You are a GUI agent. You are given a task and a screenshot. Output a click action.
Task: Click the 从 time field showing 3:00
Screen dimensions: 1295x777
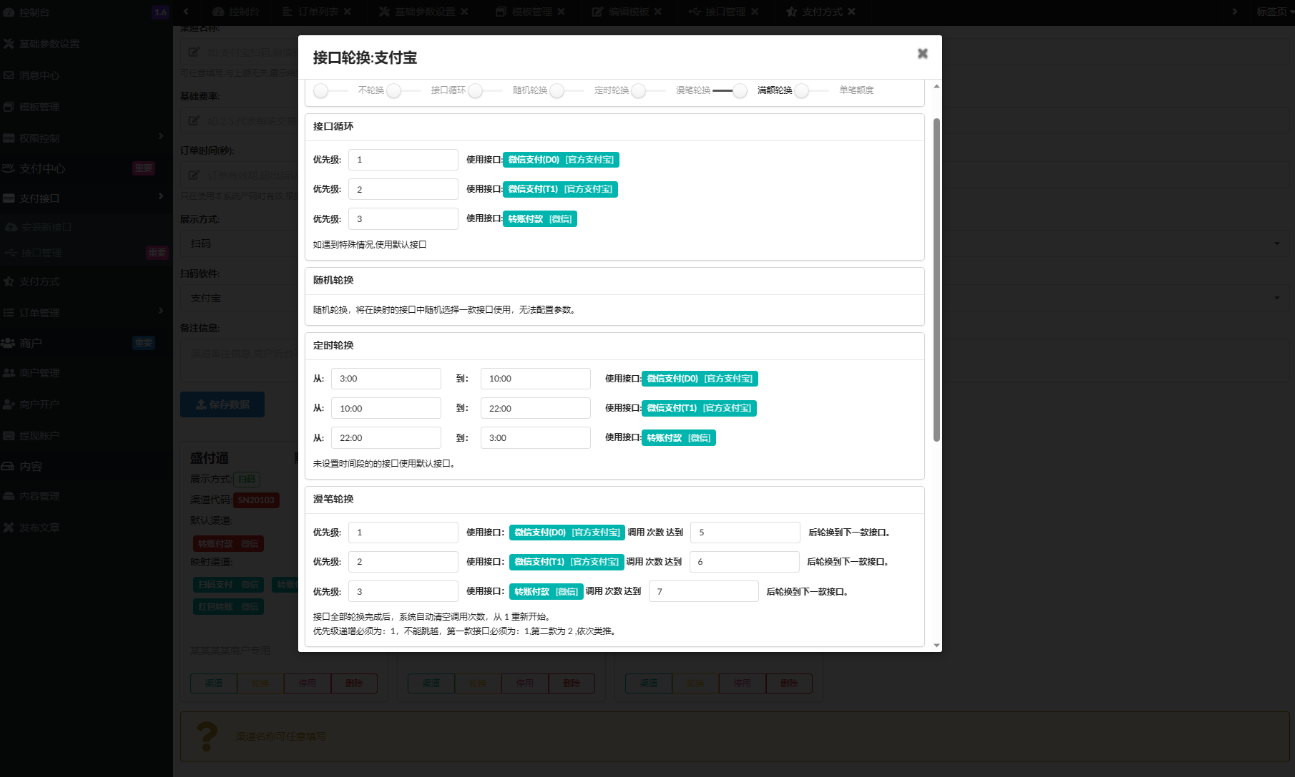(386, 379)
